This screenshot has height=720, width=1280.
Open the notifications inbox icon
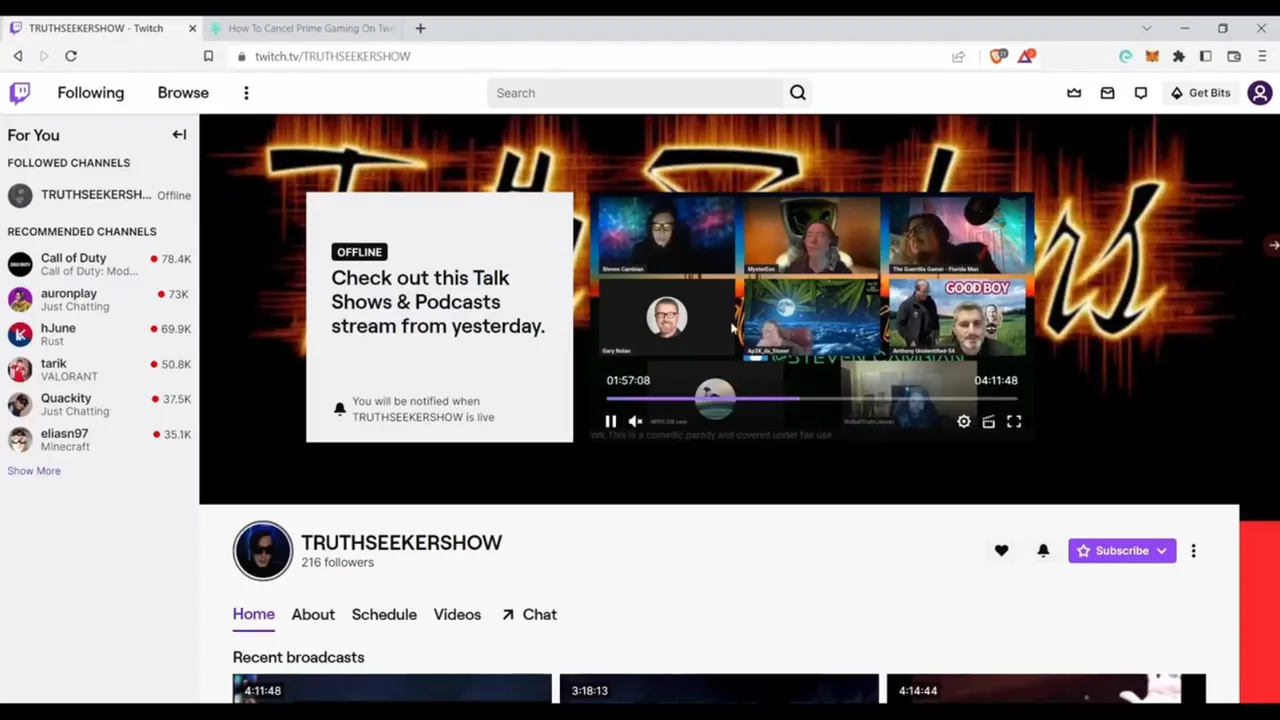(x=1107, y=93)
